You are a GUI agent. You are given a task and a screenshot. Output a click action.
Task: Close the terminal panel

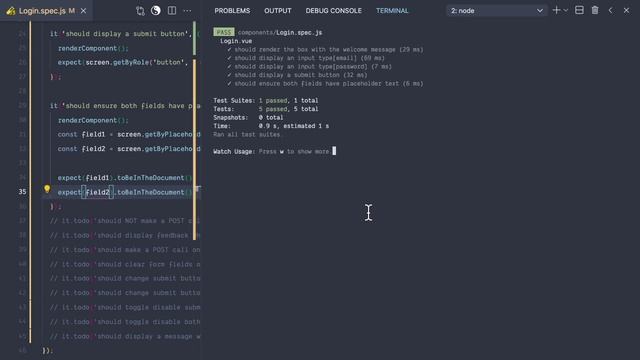[626, 11]
